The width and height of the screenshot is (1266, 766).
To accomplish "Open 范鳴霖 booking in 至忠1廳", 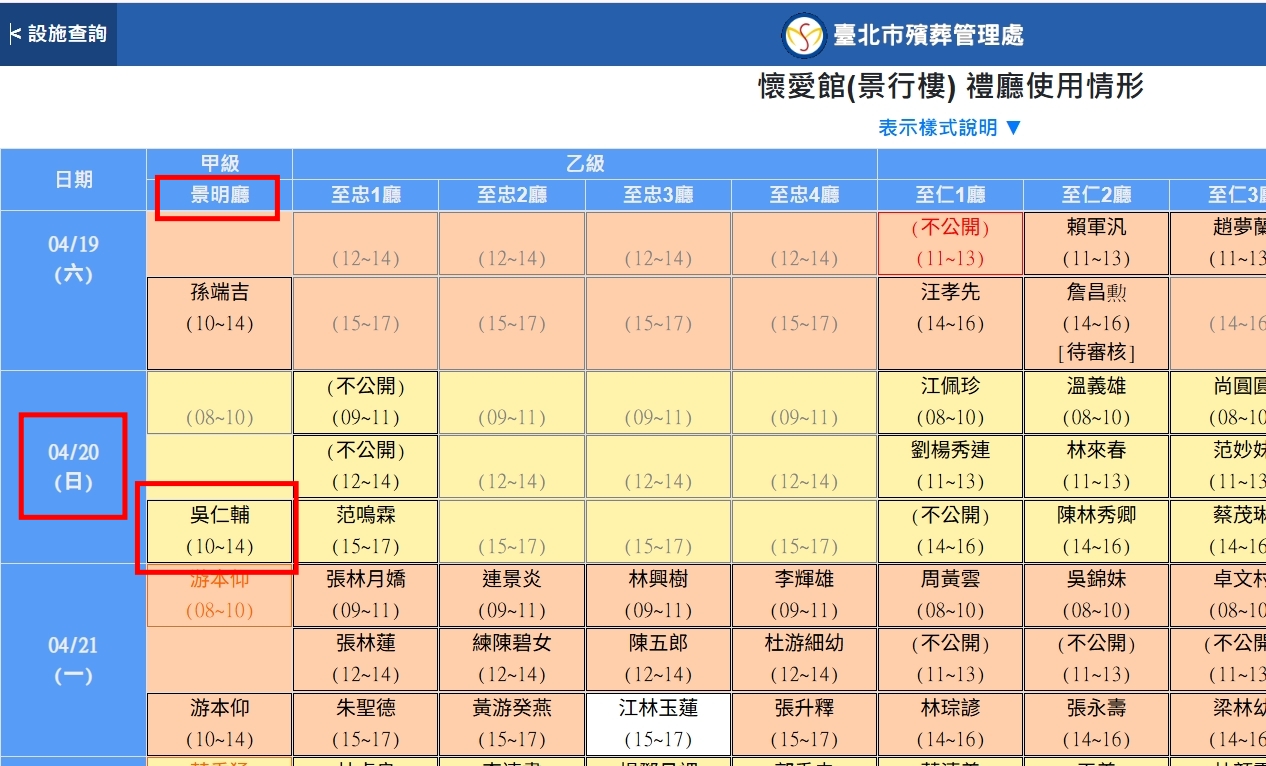I will 366,531.
